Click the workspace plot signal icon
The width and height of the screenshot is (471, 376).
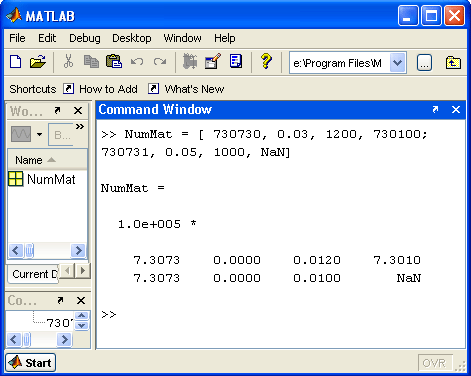(x=21, y=134)
